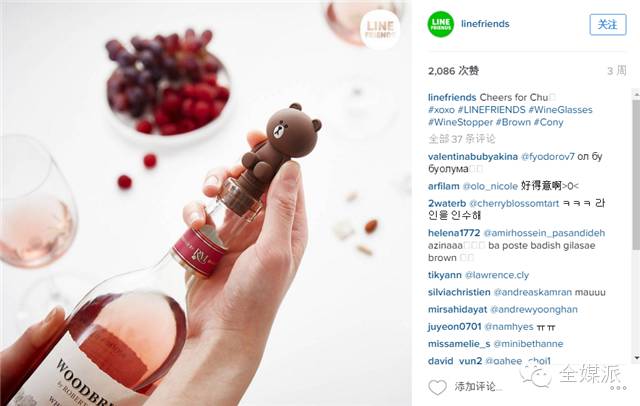
Task: Click the 2,086 likes count
Action: click(453, 71)
